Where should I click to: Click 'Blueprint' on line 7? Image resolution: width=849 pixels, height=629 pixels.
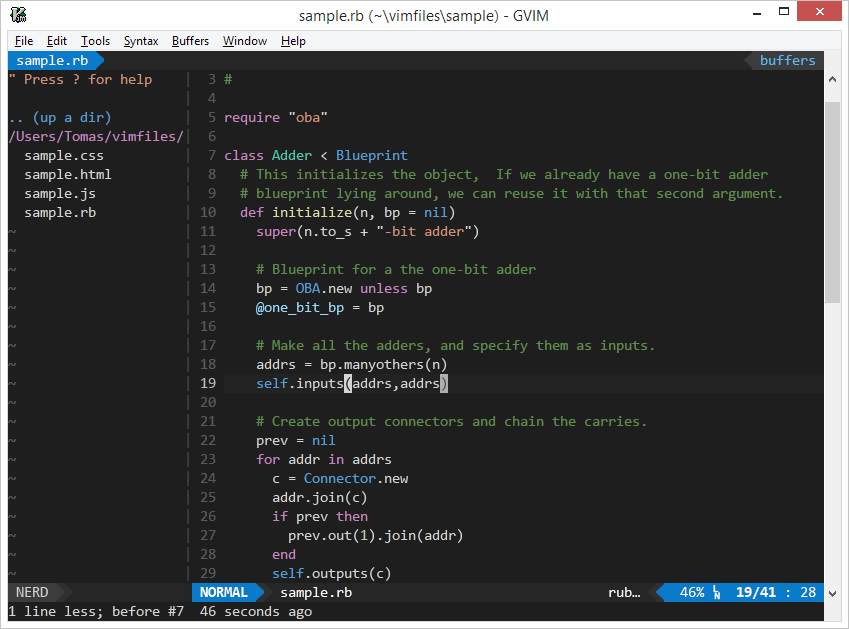(x=371, y=156)
